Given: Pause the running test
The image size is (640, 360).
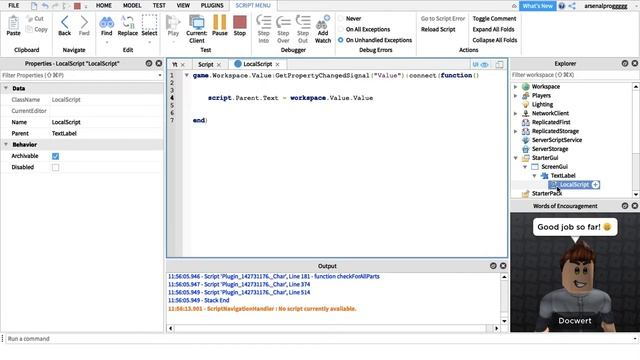Looking at the screenshot, I should [220, 25].
